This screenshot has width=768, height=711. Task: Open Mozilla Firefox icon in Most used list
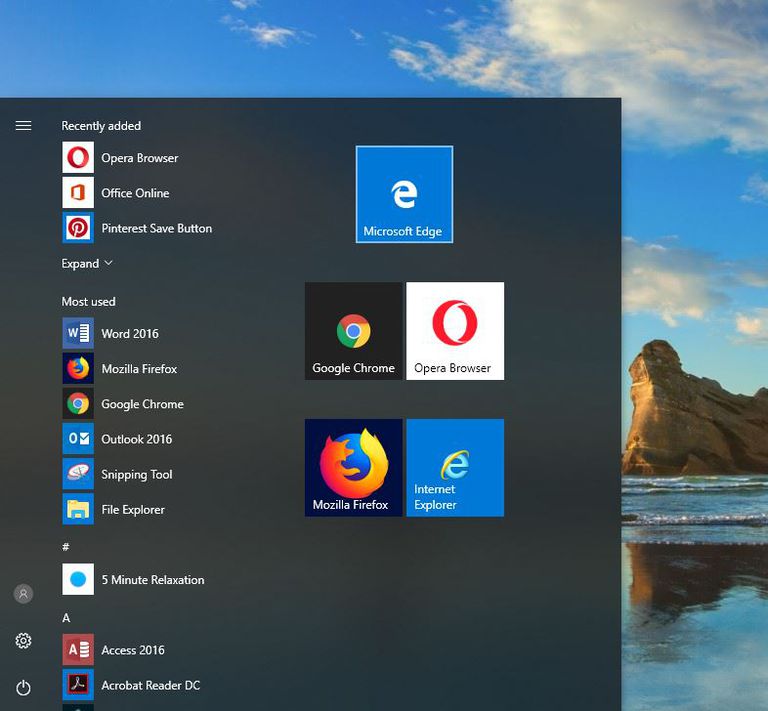click(78, 369)
